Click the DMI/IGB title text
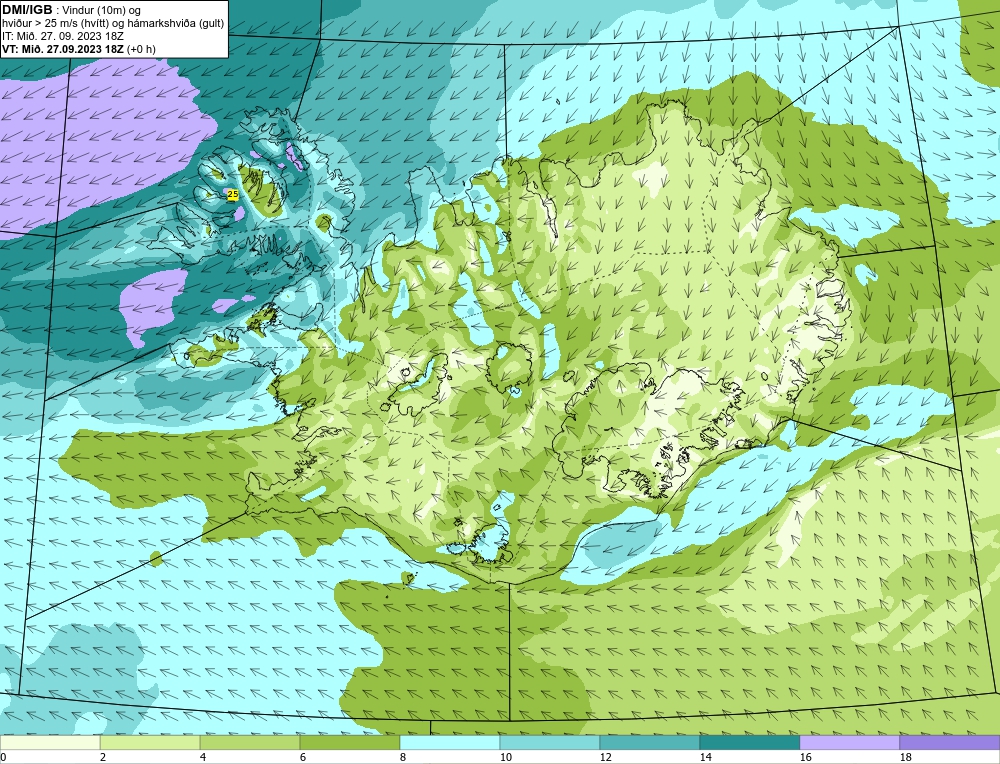Image resolution: width=1000 pixels, height=764 pixels. coord(27,10)
